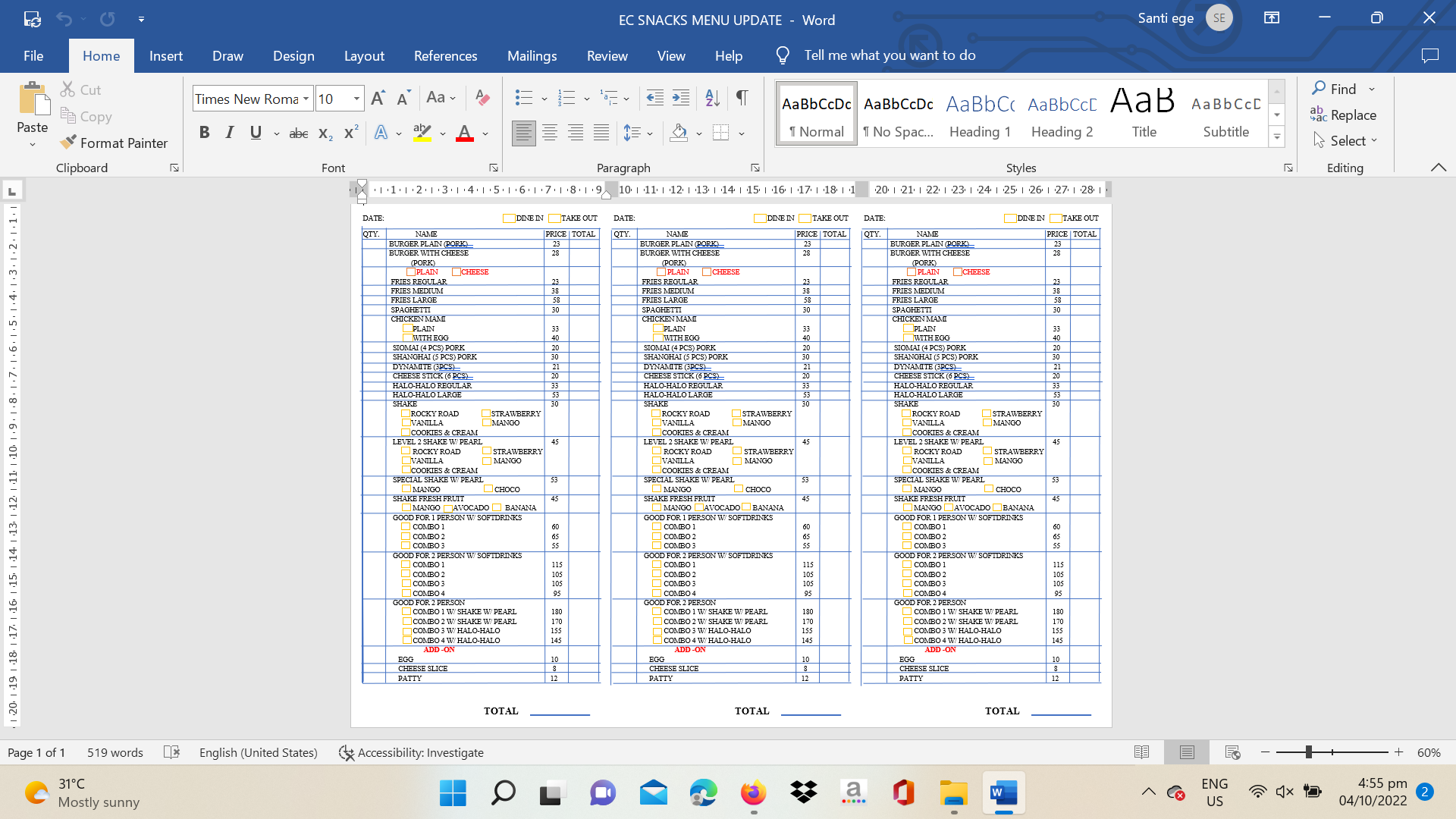1456x819 pixels.
Task: Apply center text alignment
Action: (x=550, y=133)
